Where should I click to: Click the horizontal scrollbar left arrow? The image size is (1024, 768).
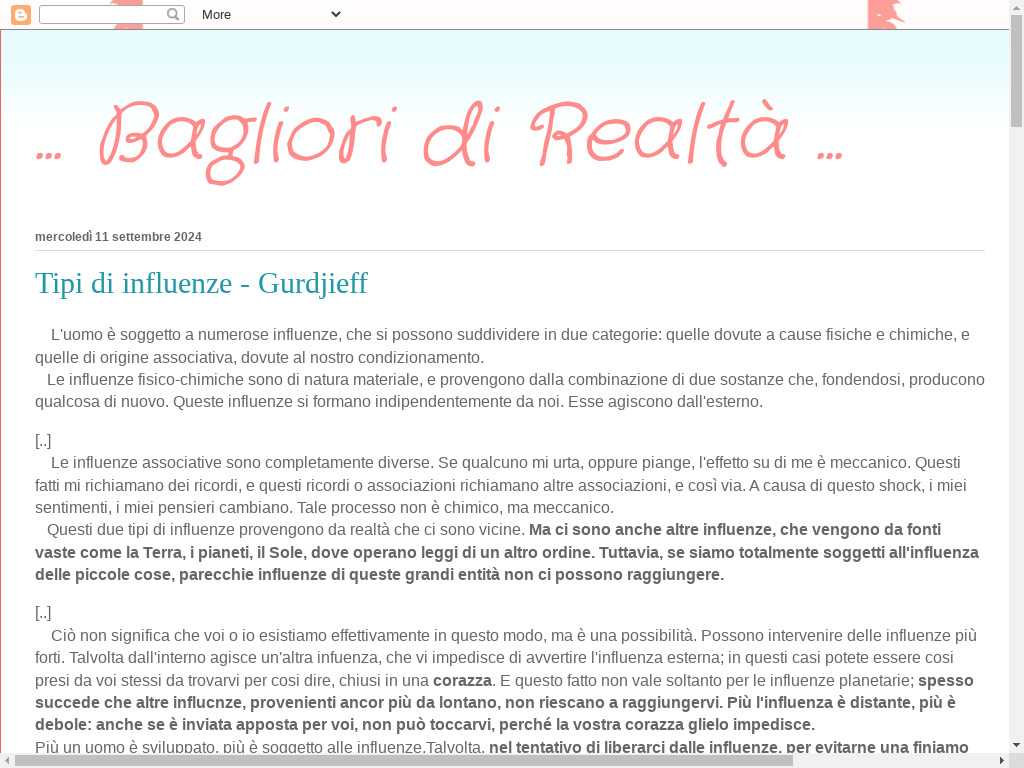pos(7,761)
